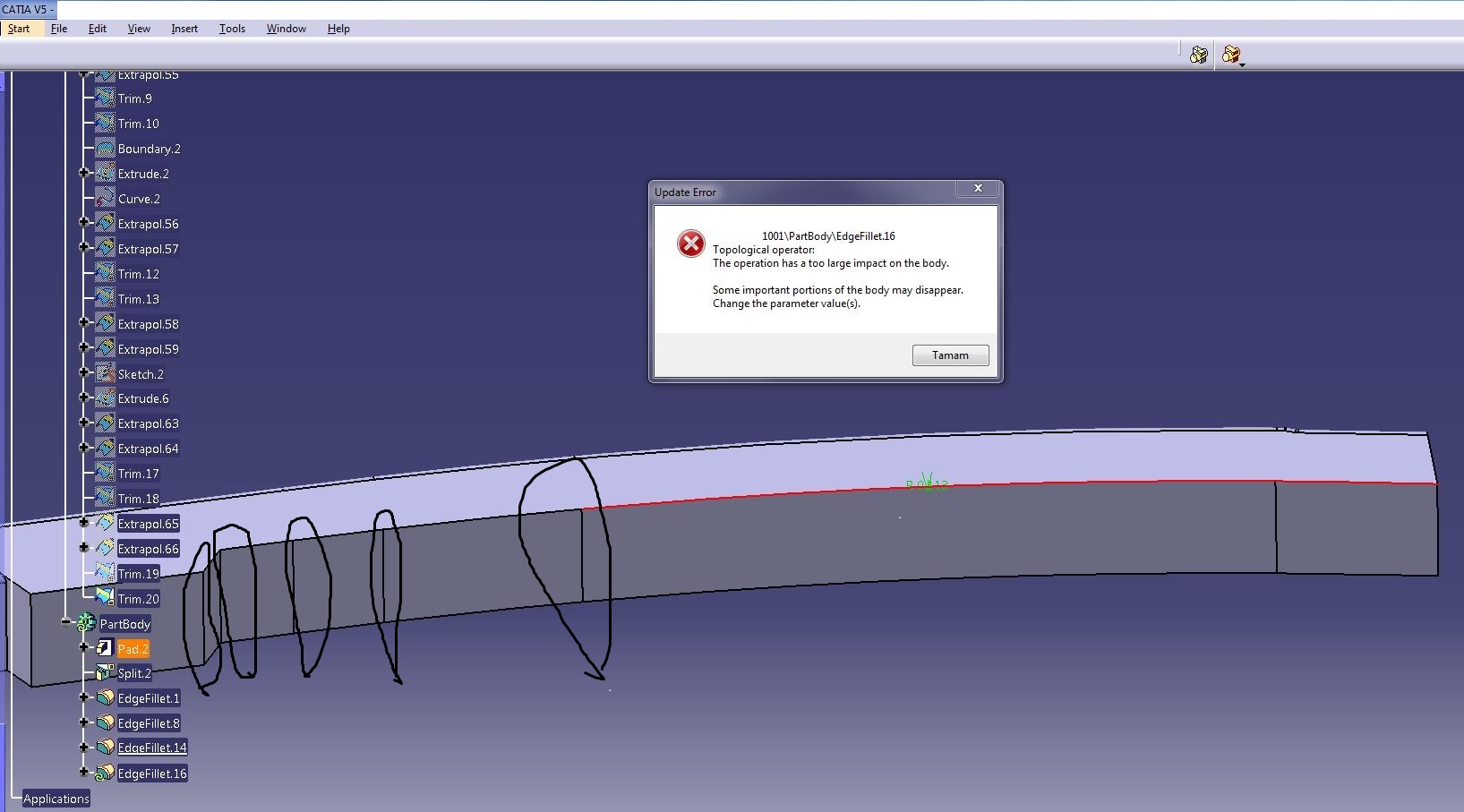Click the PartBody node icon
Viewport: 1464px width, 812px height.
[x=86, y=623]
